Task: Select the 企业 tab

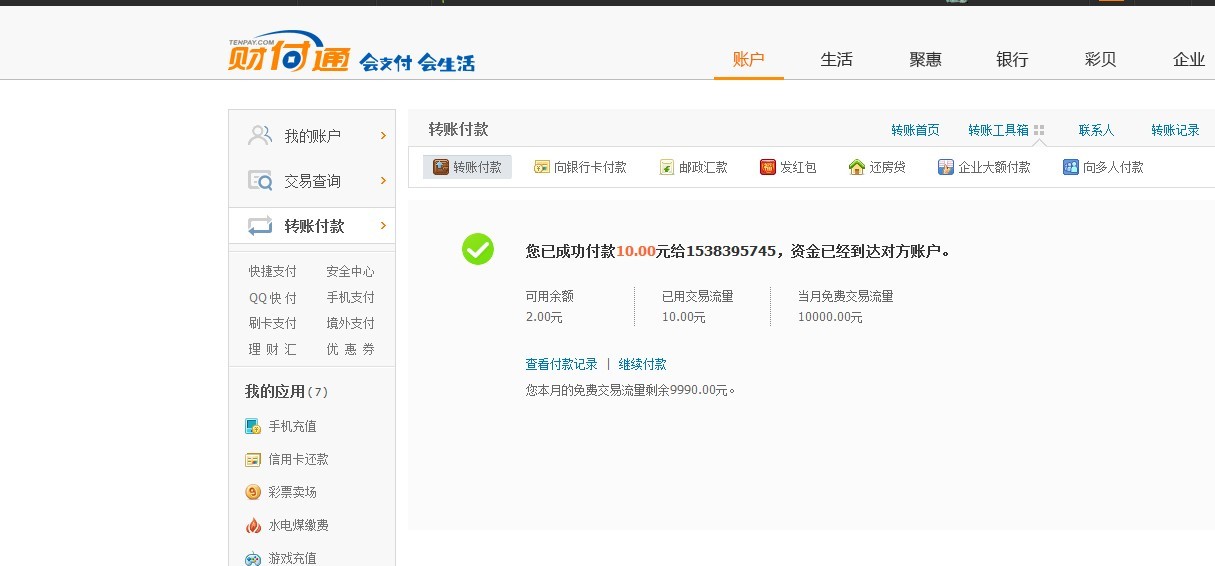Action: pyautogui.click(x=1189, y=59)
